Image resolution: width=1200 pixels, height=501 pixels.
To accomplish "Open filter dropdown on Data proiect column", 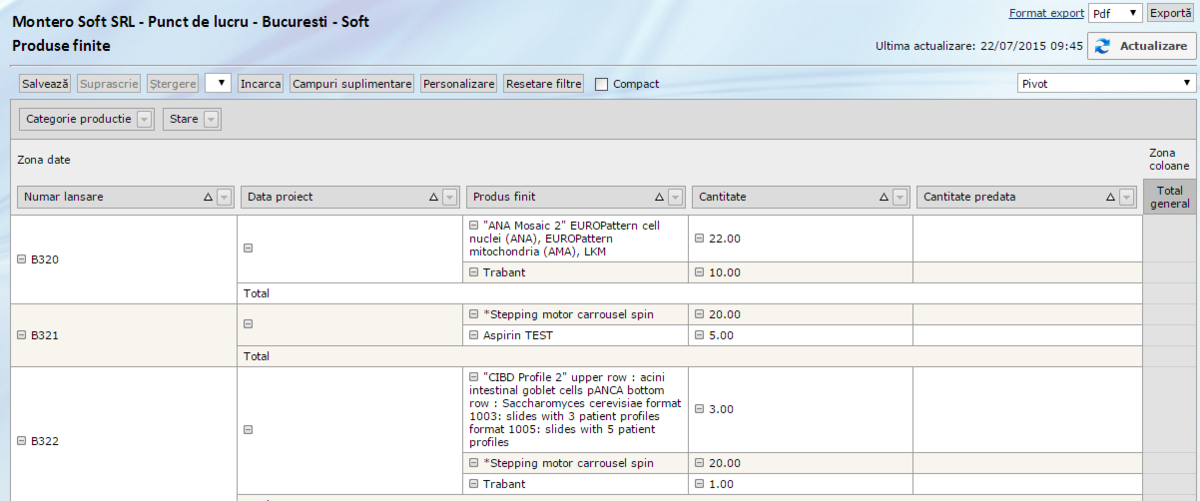I will point(449,198).
